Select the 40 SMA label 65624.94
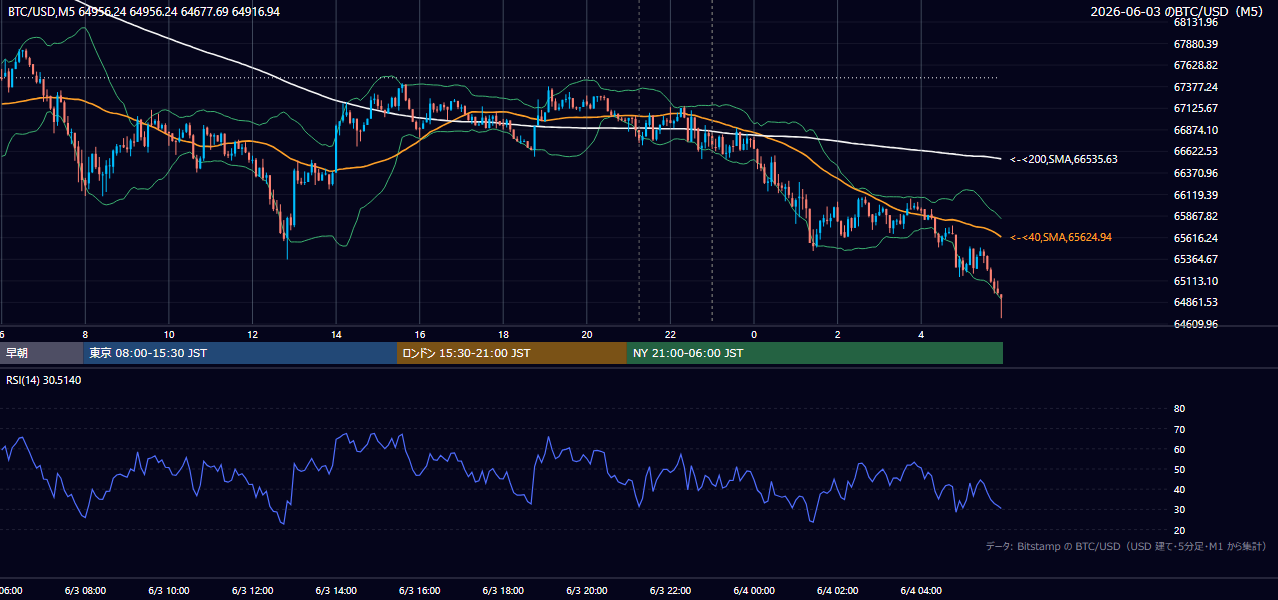 tap(1061, 237)
